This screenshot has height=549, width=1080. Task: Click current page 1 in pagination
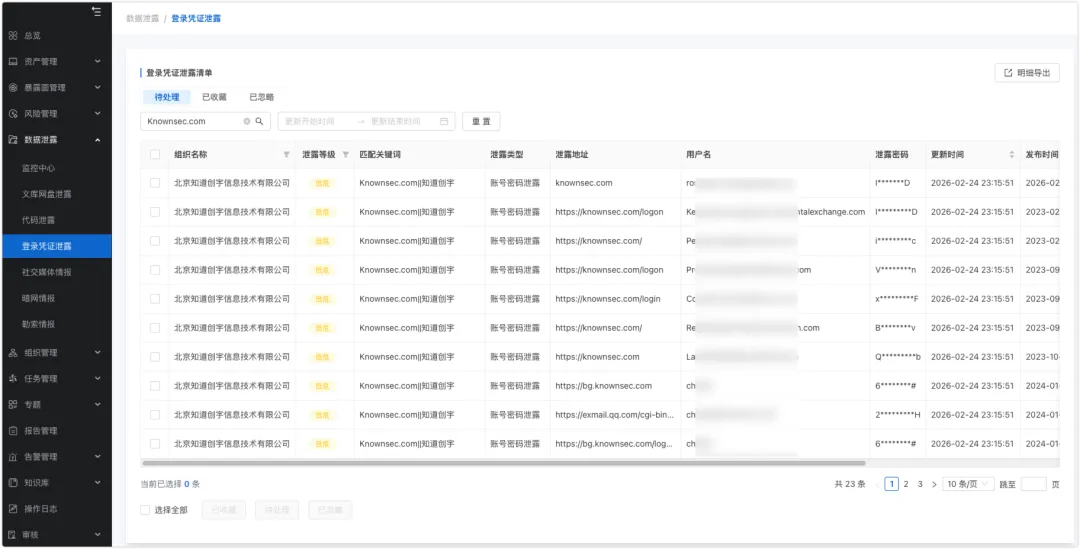(891, 484)
